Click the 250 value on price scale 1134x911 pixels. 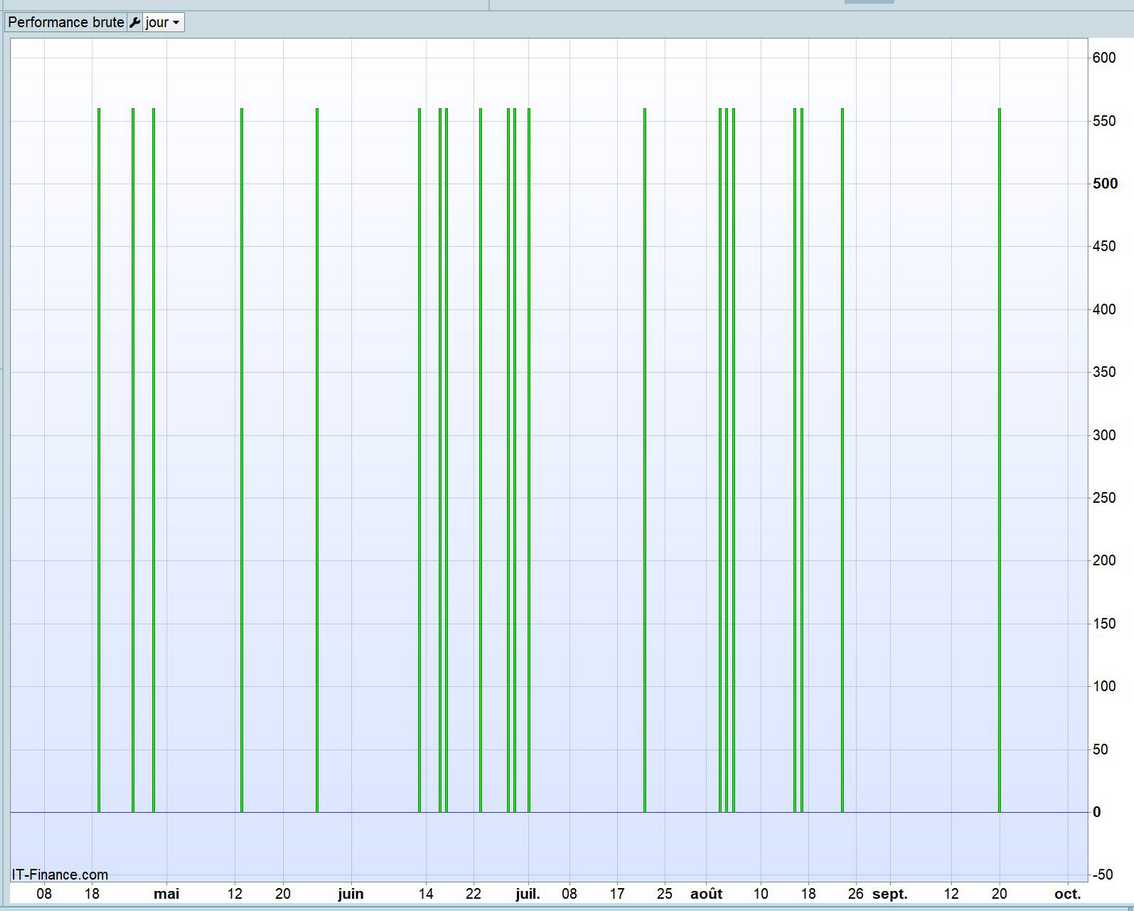[x=1104, y=498]
